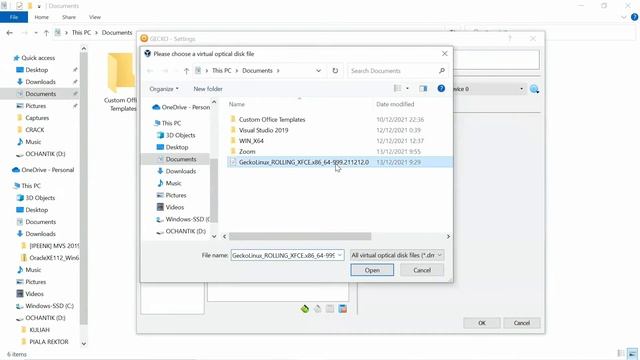Select the Custom Office Templates folder row
640x360 pixels.
click(339, 120)
